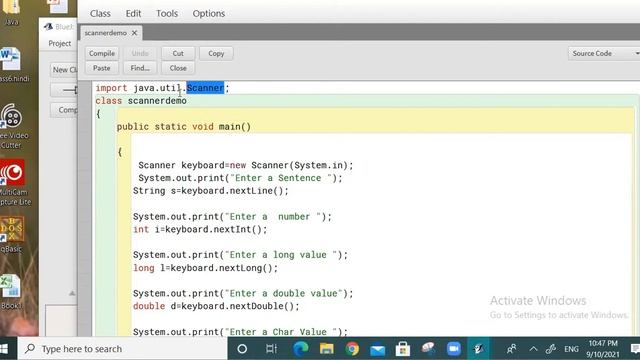Click the taskbar search box
The image size is (640, 360).
click(x=122, y=349)
